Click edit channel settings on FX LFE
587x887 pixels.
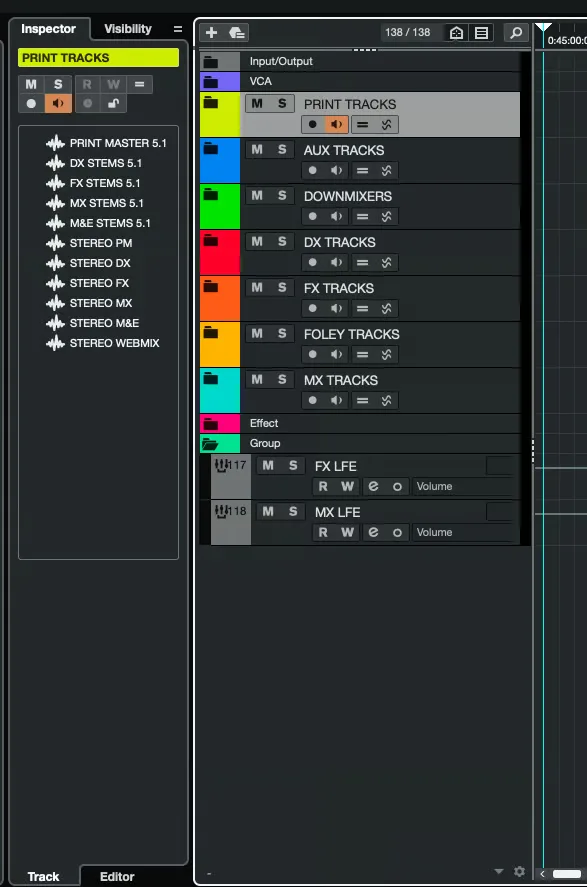[x=373, y=486]
